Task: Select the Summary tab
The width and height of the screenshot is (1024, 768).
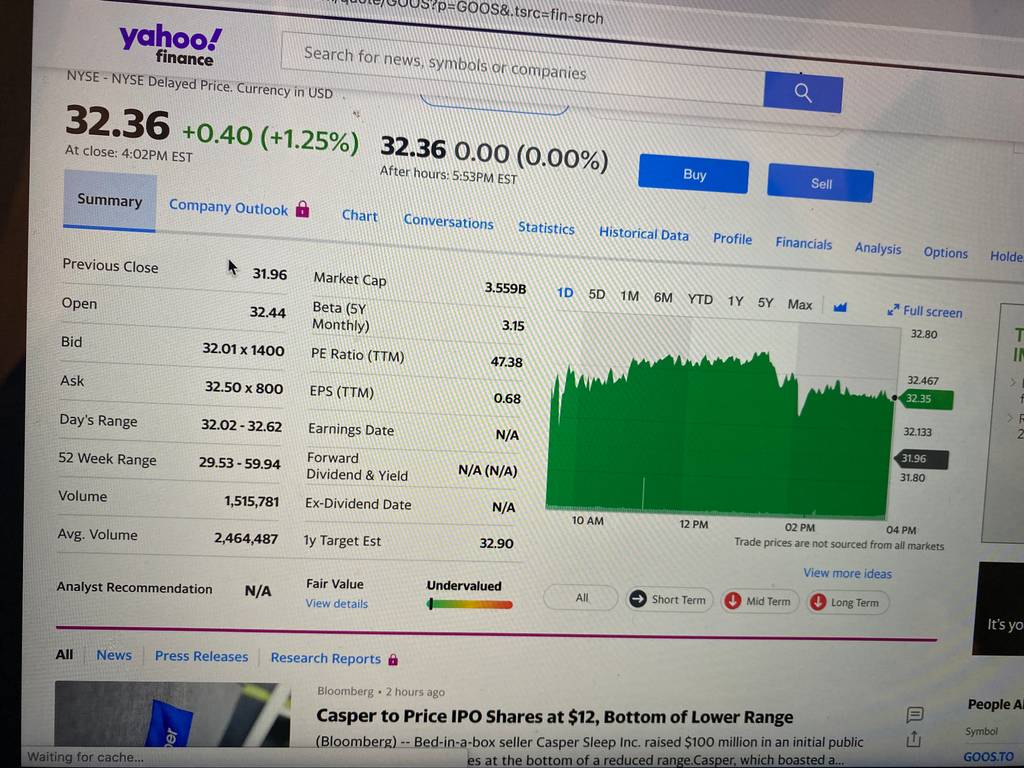Action: click(x=109, y=200)
